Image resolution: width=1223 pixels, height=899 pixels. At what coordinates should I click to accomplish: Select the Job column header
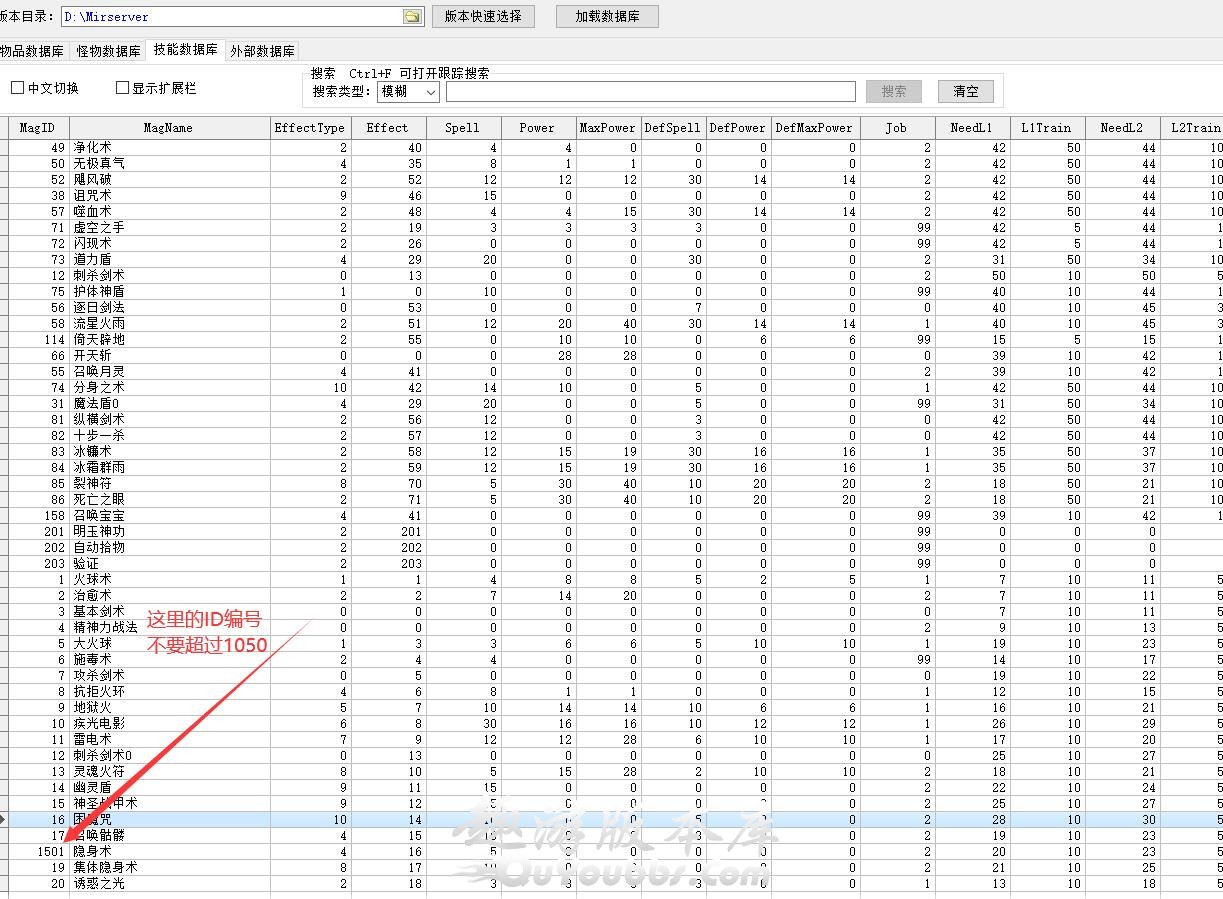coord(896,128)
